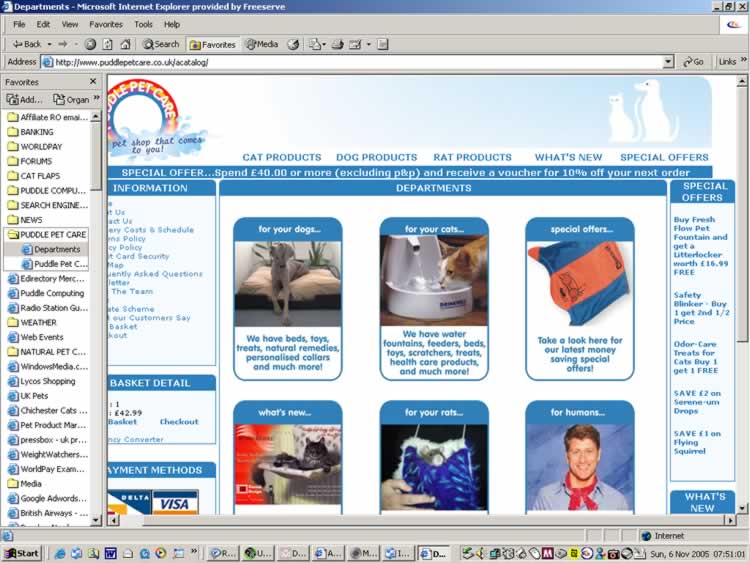Click the Refresh page icon
The width and height of the screenshot is (750, 563).
(x=108, y=44)
